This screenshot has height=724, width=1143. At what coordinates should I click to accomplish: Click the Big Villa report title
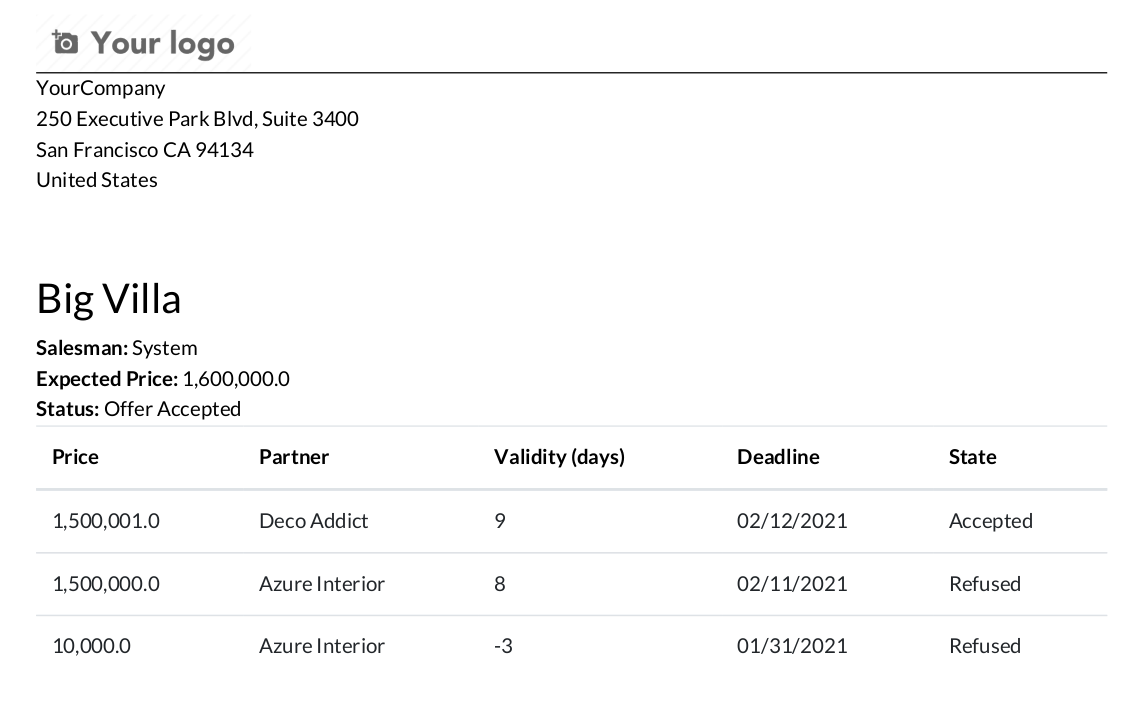(108, 297)
